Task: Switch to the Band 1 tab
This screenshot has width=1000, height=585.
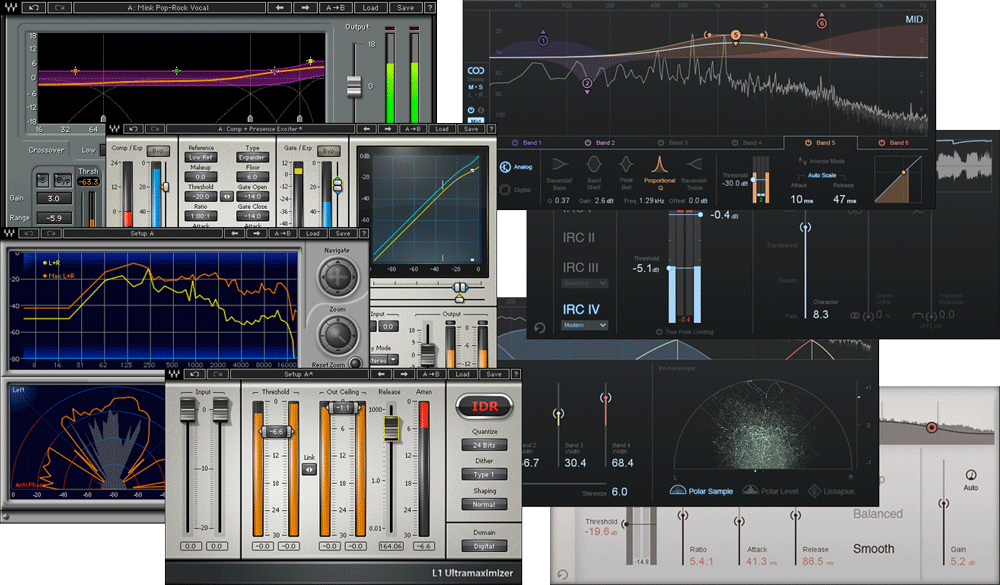Action: (527, 143)
